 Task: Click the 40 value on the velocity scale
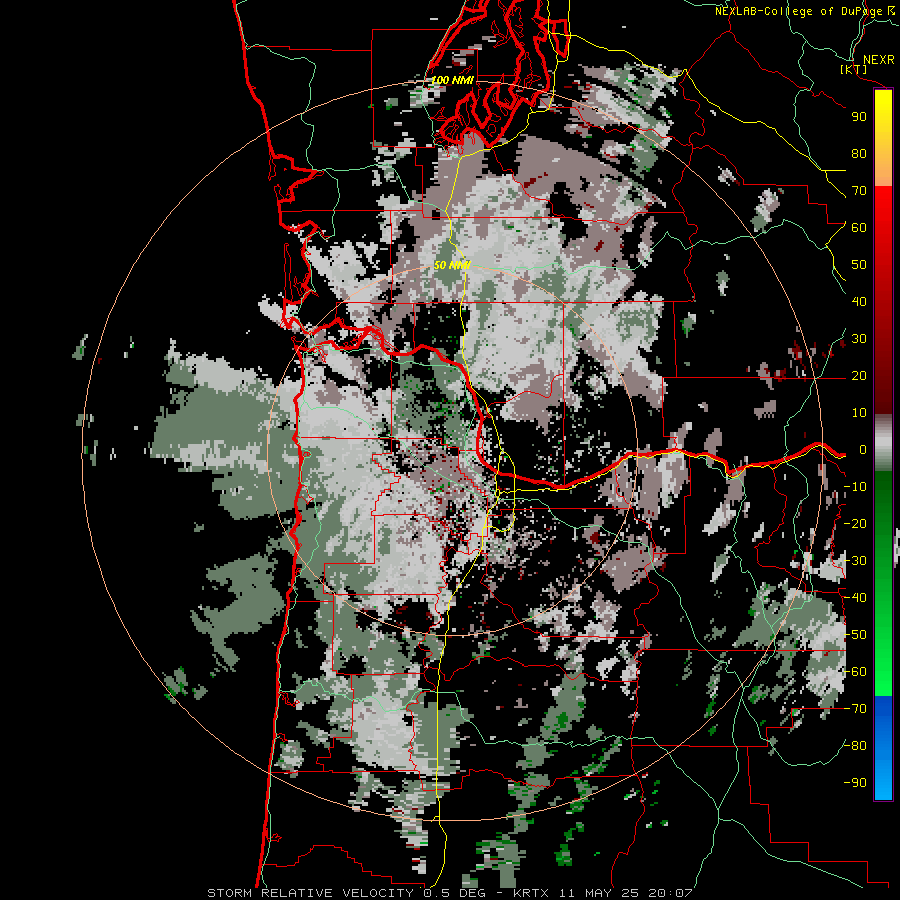(859, 302)
